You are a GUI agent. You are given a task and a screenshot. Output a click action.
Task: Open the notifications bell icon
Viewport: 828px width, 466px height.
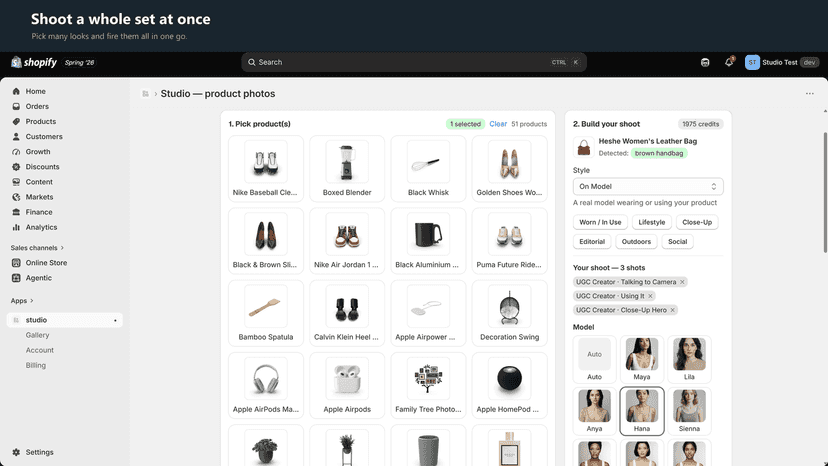pos(729,62)
